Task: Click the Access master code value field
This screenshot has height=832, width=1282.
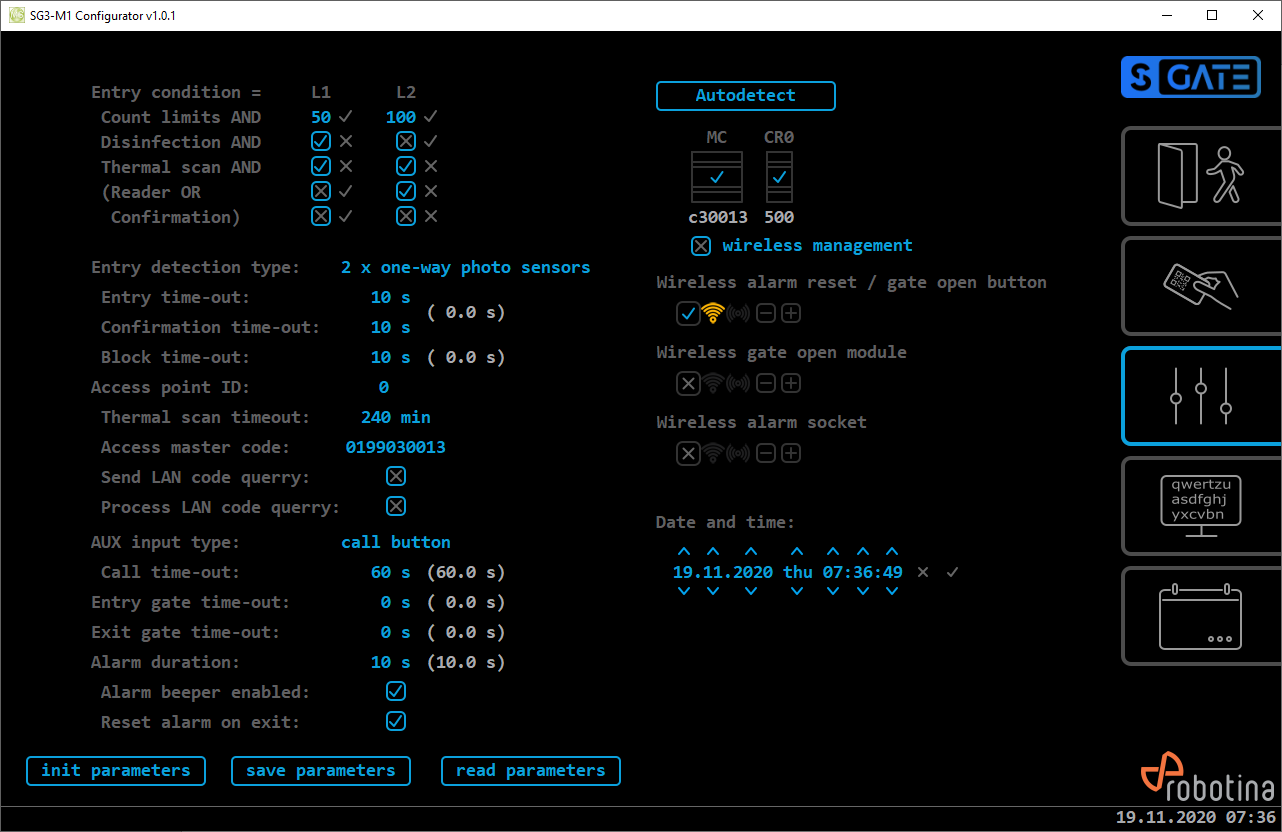Action: click(x=395, y=448)
